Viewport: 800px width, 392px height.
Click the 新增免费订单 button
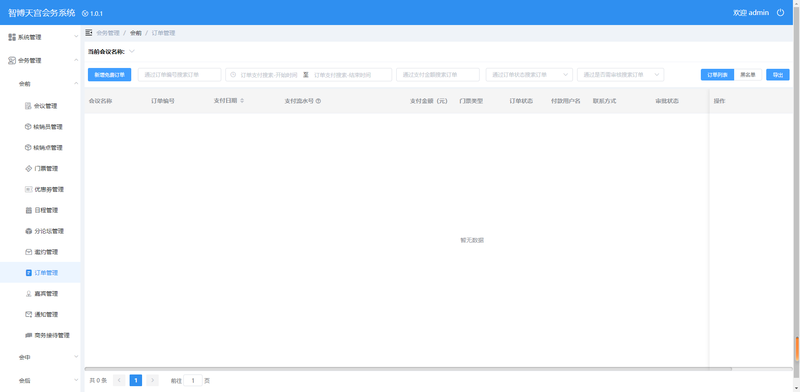pyautogui.click(x=109, y=75)
